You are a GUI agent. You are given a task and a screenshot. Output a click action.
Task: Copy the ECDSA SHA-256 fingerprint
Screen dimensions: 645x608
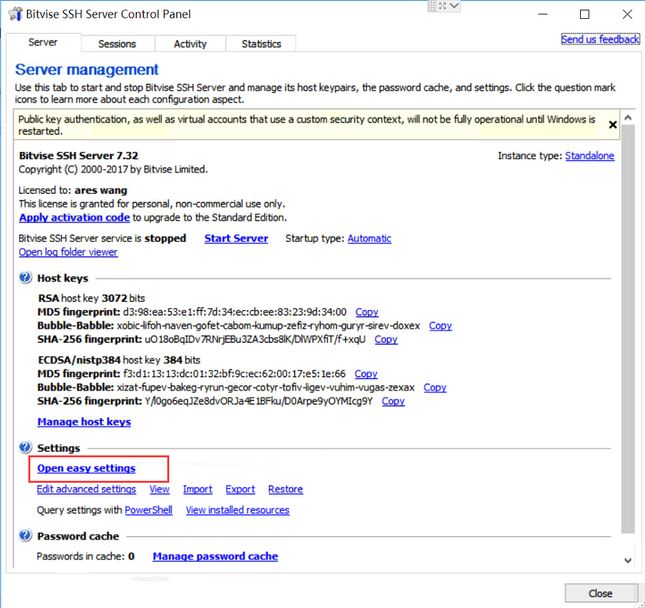click(x=393, y=401)
